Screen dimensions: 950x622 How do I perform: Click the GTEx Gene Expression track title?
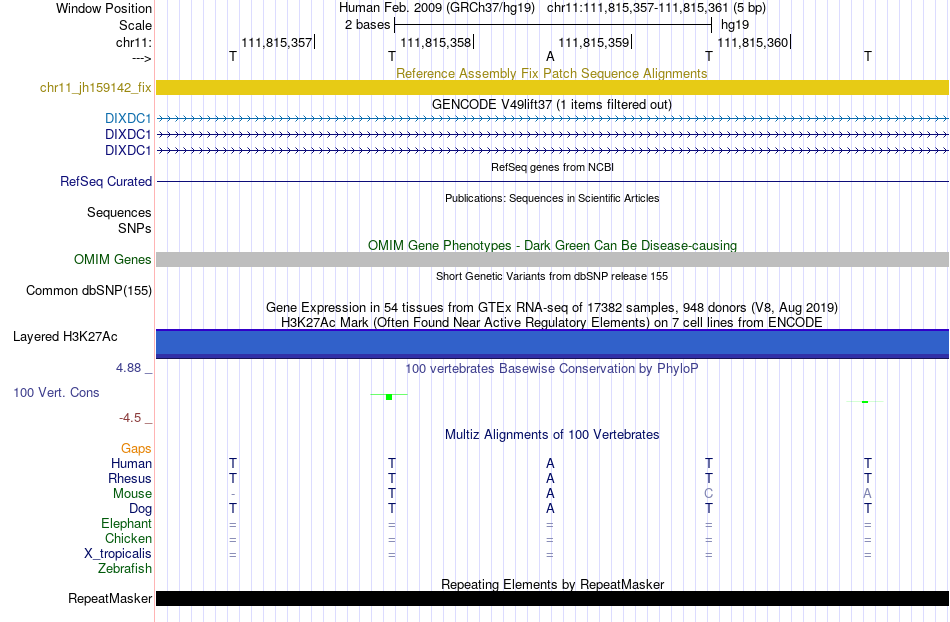[552, 308]
